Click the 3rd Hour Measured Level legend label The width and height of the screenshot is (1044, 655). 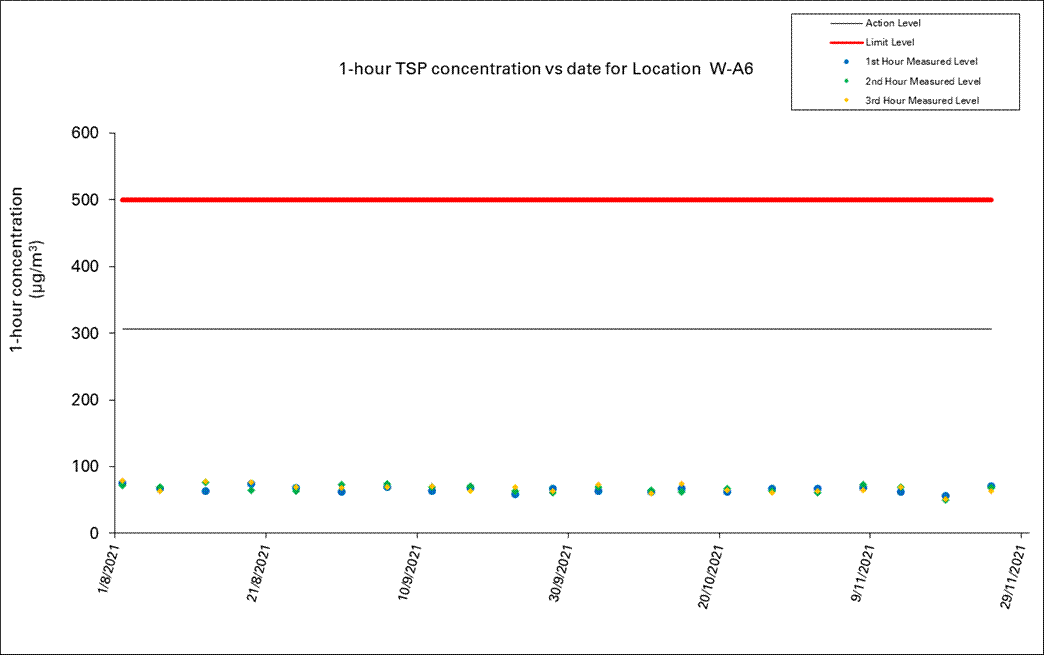click(x=921, y=100)
